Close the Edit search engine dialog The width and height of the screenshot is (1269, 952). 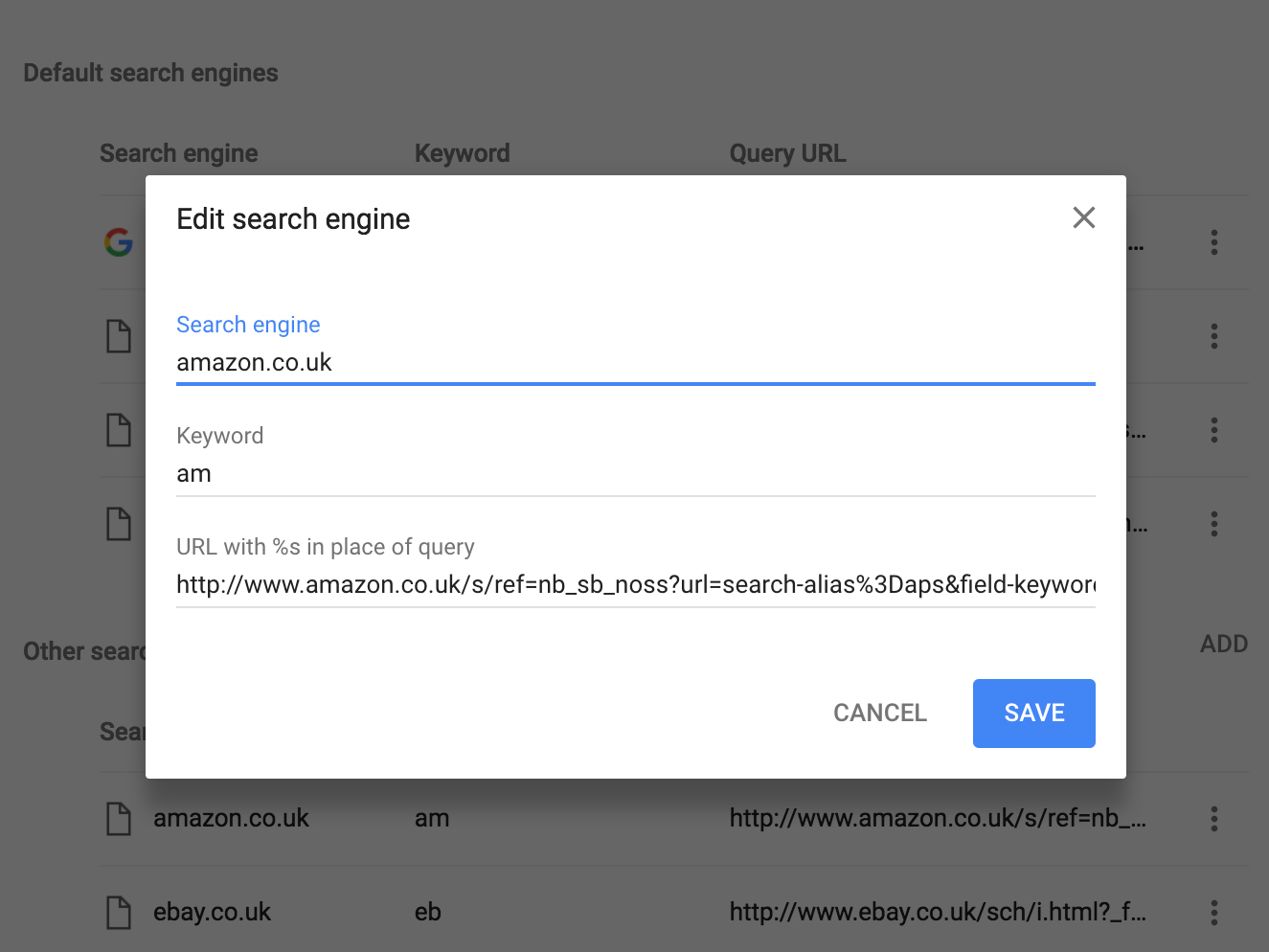1083,218
